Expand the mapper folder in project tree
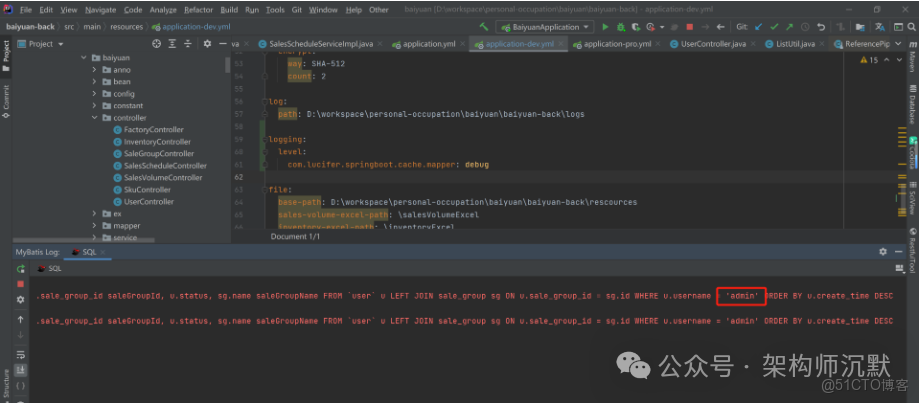 pos(95,226)
